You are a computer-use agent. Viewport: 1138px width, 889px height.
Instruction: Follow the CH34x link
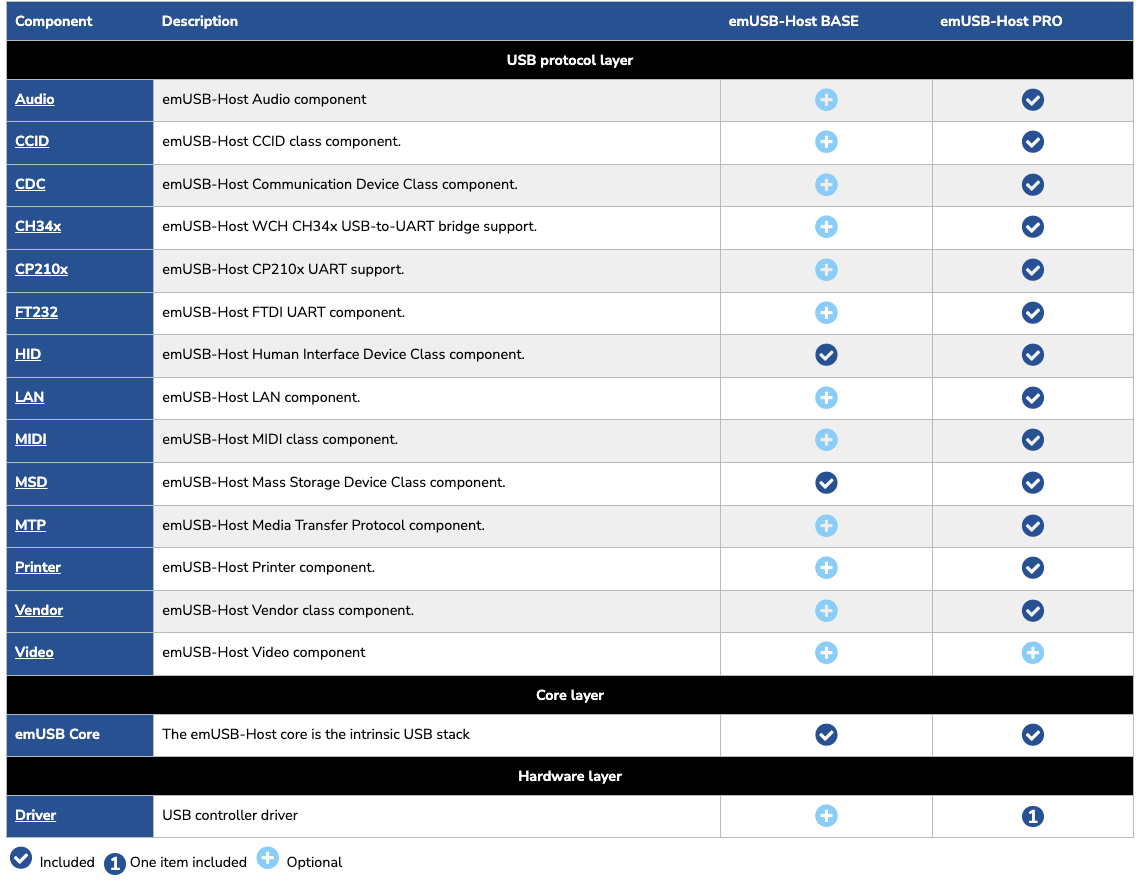click(38, 227)
